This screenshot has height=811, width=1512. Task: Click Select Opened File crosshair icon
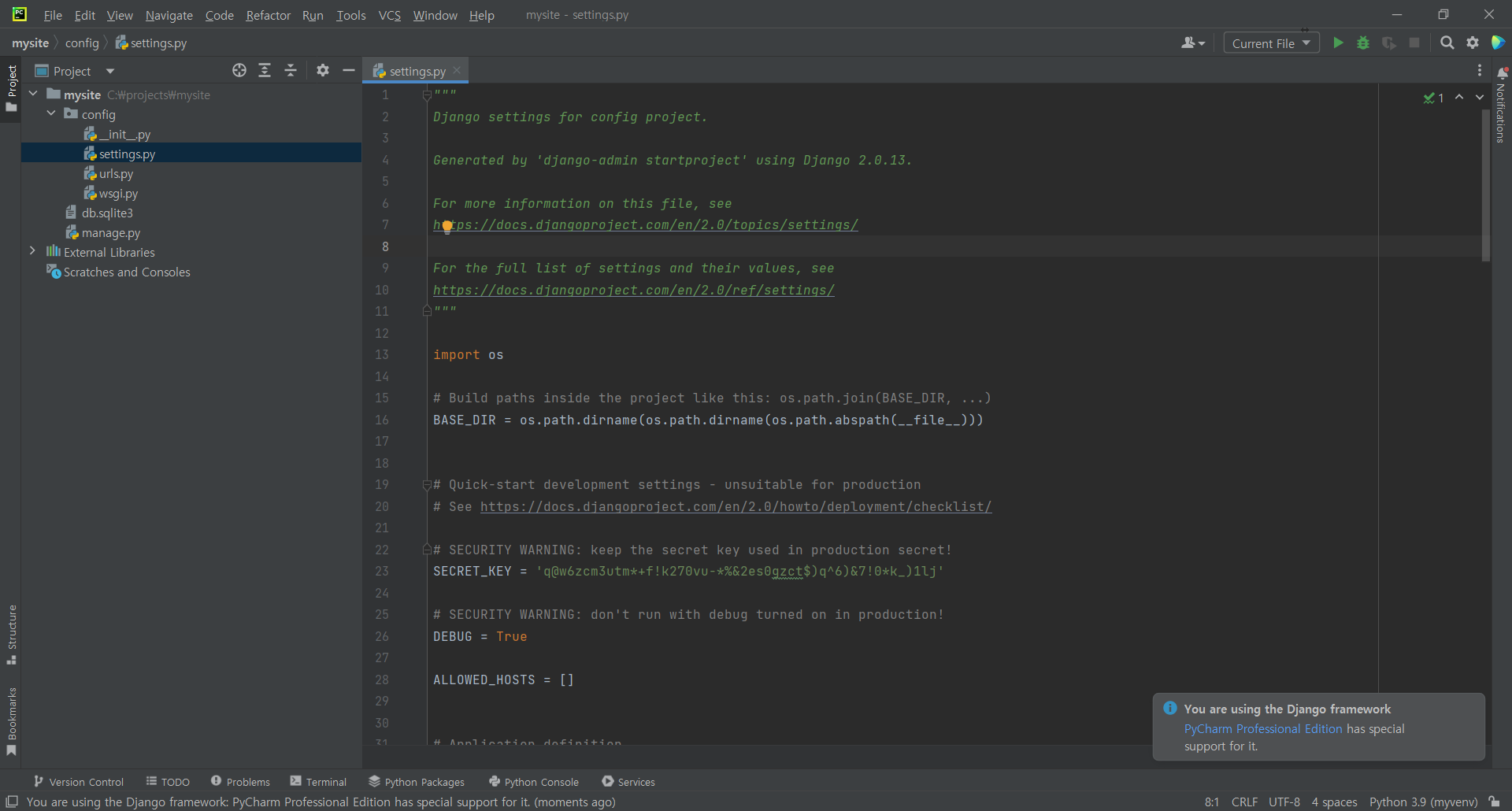[239, 70]
